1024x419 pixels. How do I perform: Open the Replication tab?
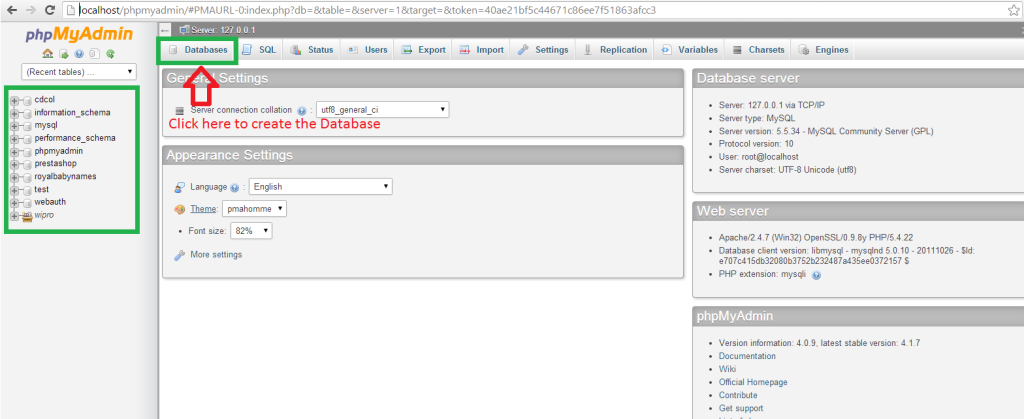click(615, 50)
